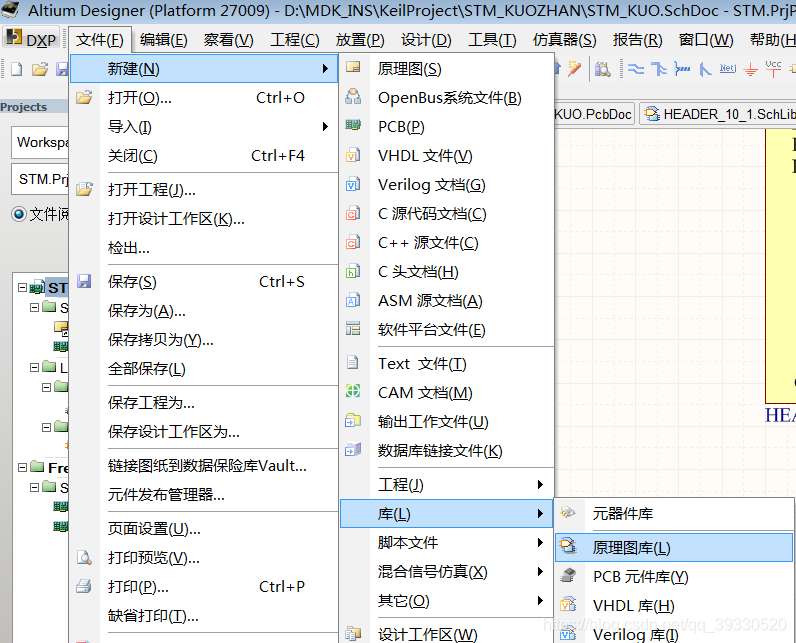Screen dimensions: 796x643
Task: Click the Verilog 文档 icon
Action: [x=353, y=184]
